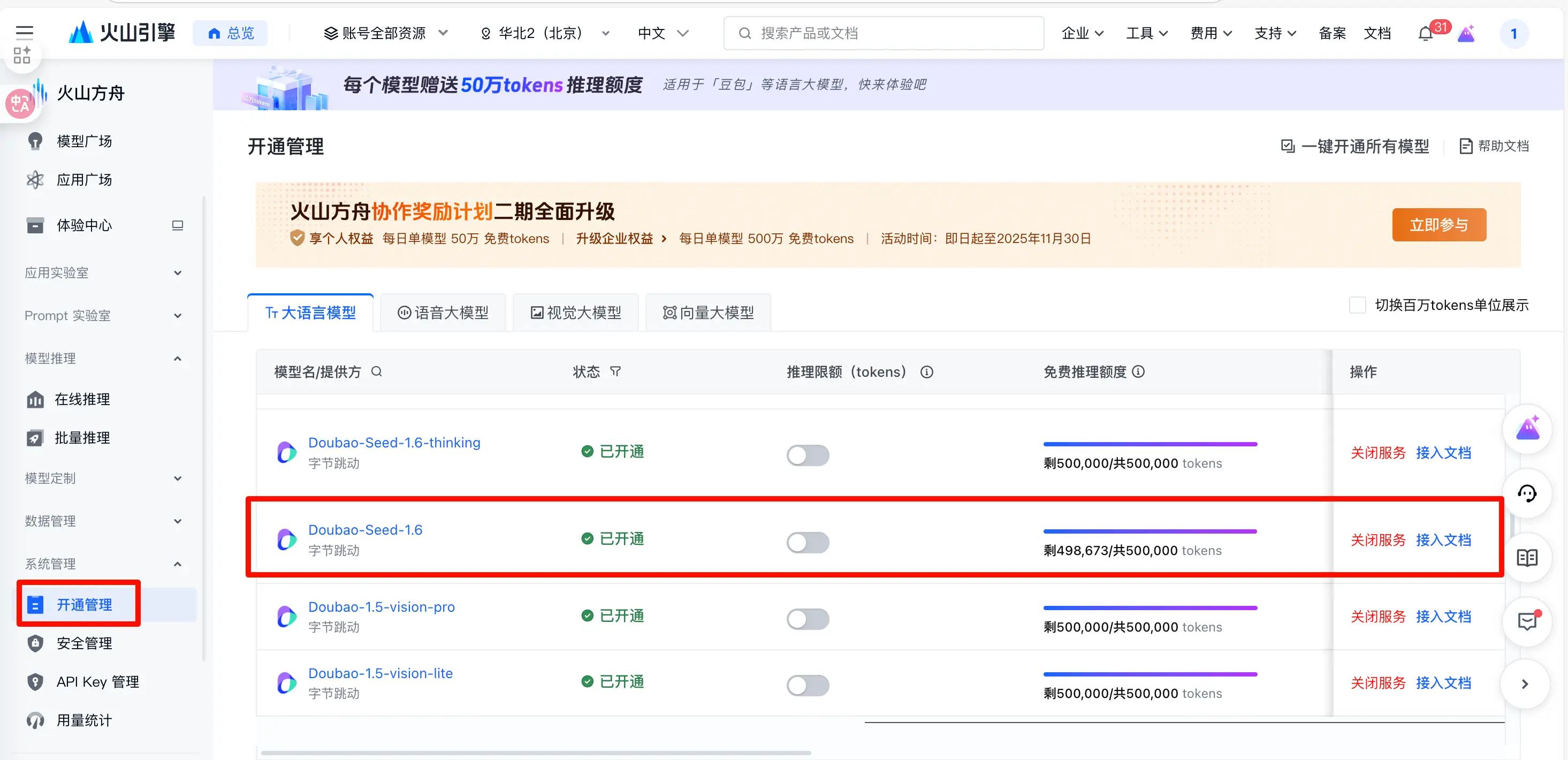The height and width of the screenshot is (760, 1568).
Task: Switch to the 向量大模型 tab
Action: [708, 313]
